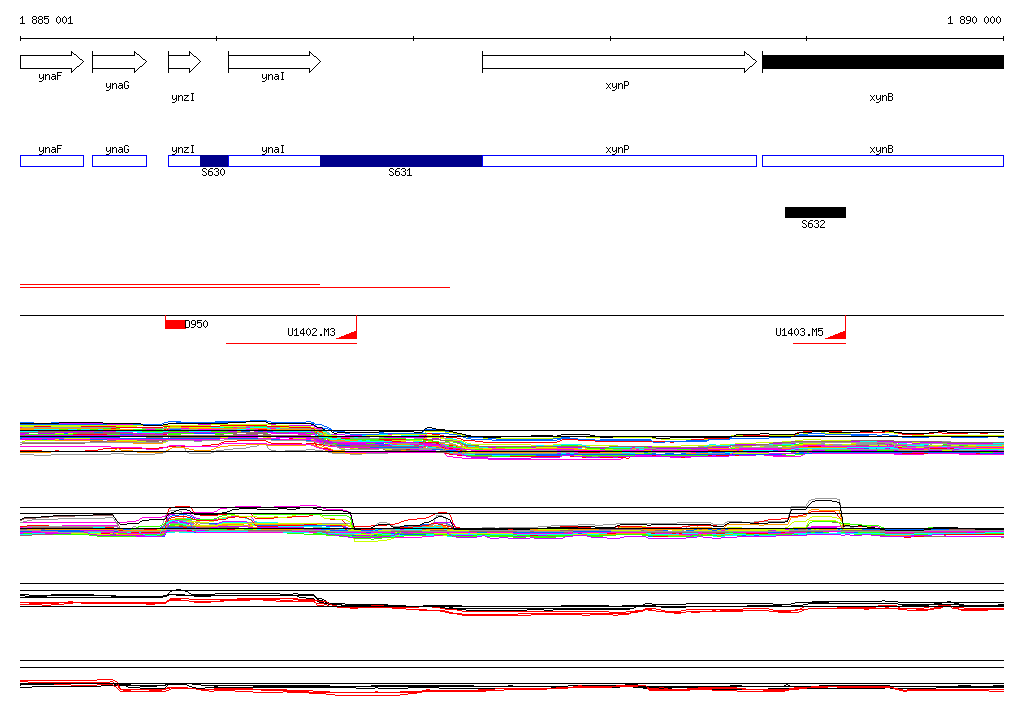Click the ynaF gene arrow

click(x=52, y=62)
